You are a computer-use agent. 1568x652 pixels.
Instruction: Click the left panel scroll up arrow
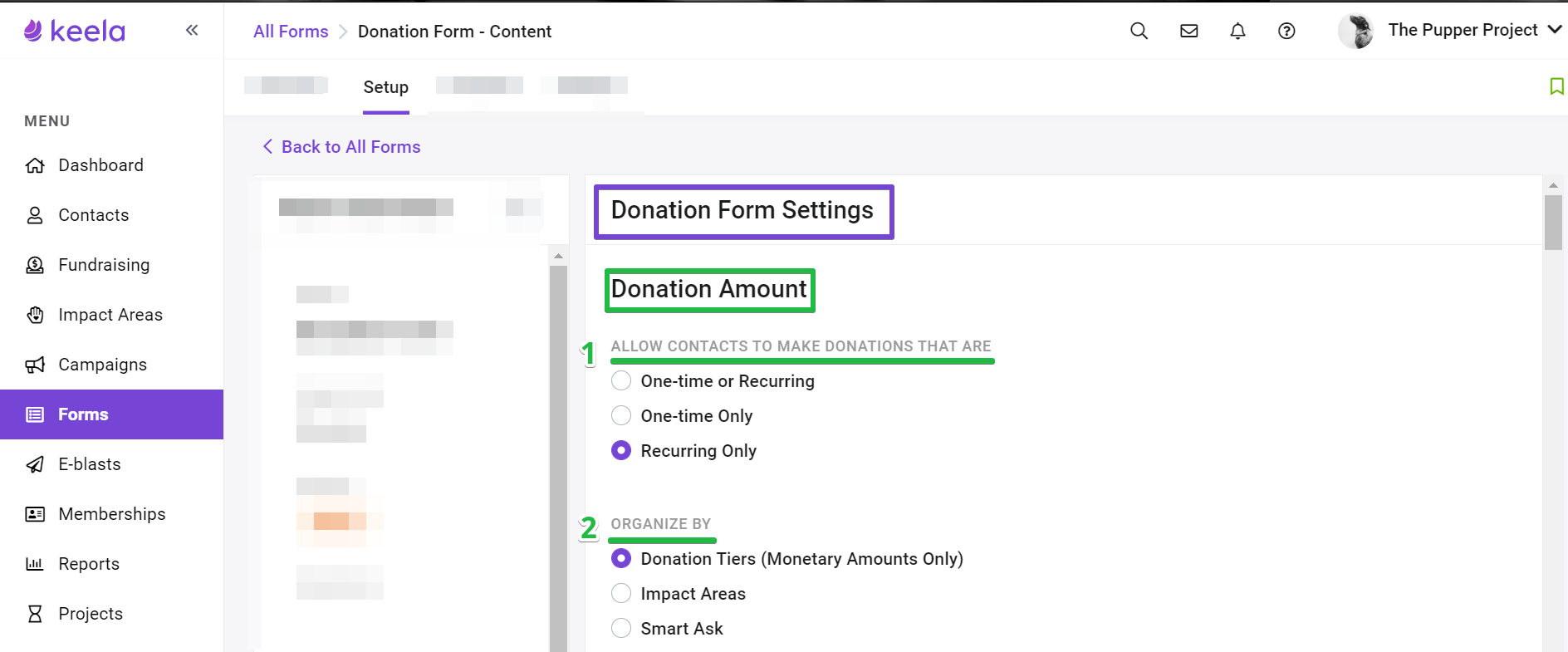click(558, 256)
